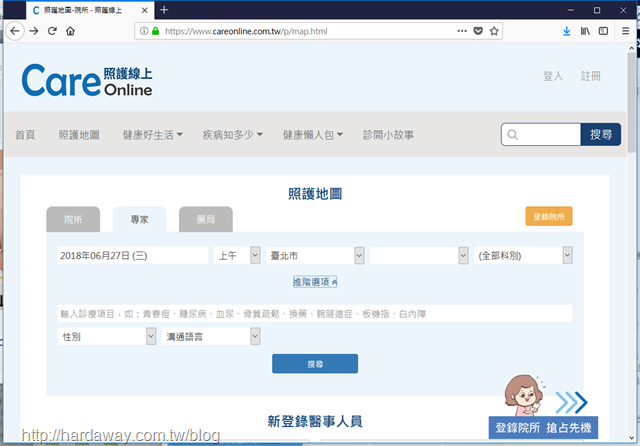Image resolution: width=640 pixels, height=446 pixels.
Task: Click the cartoon girl mascot image
Action: pyautogui.click(x=524, y=395)
